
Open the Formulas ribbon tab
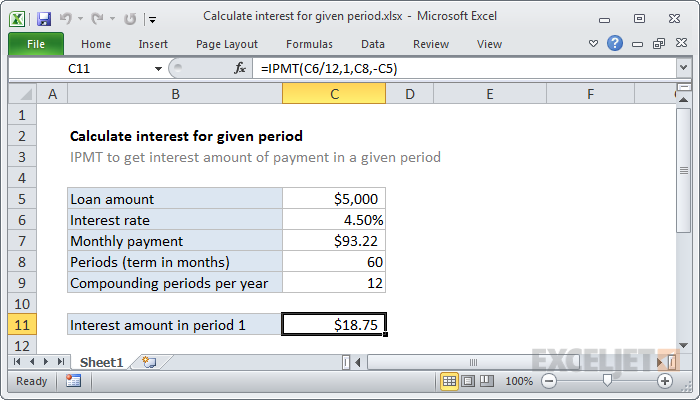click(x=309, y=44)
